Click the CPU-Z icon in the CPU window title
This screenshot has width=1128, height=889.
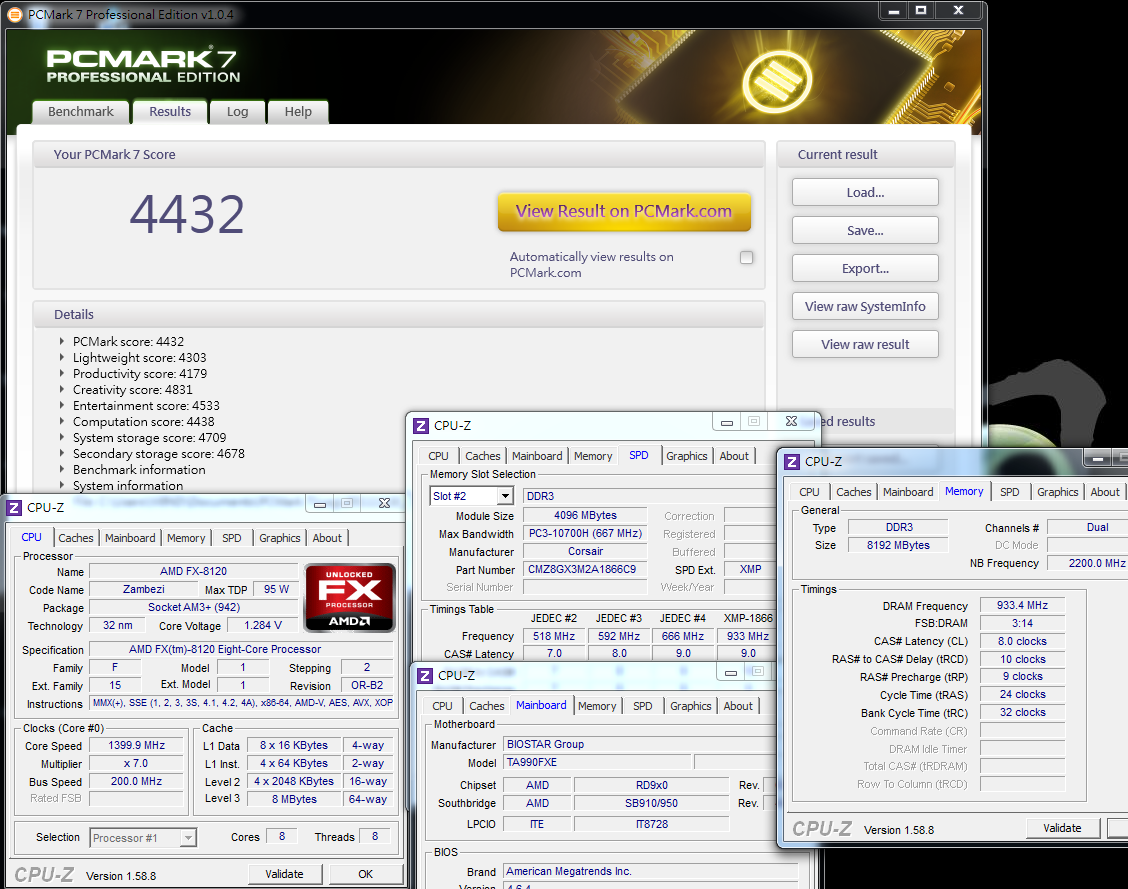tap(15, 507)
